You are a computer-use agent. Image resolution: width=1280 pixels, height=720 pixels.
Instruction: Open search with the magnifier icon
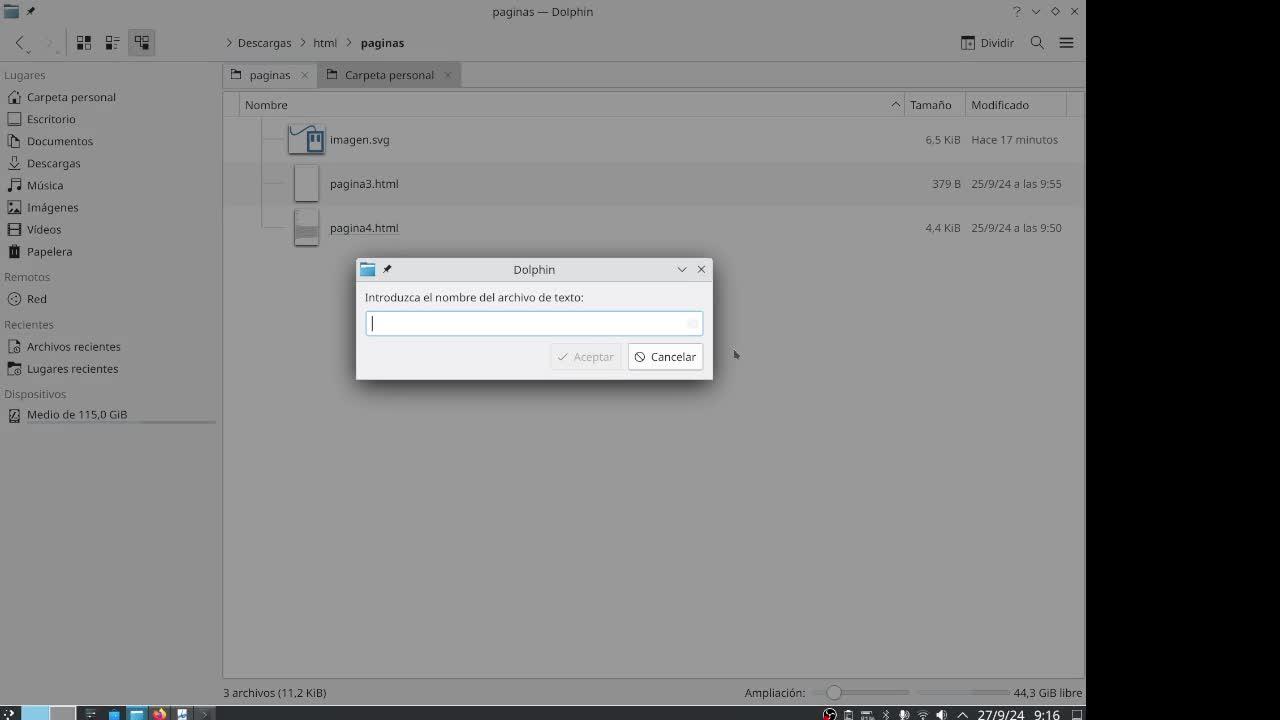click(1037, 43)
